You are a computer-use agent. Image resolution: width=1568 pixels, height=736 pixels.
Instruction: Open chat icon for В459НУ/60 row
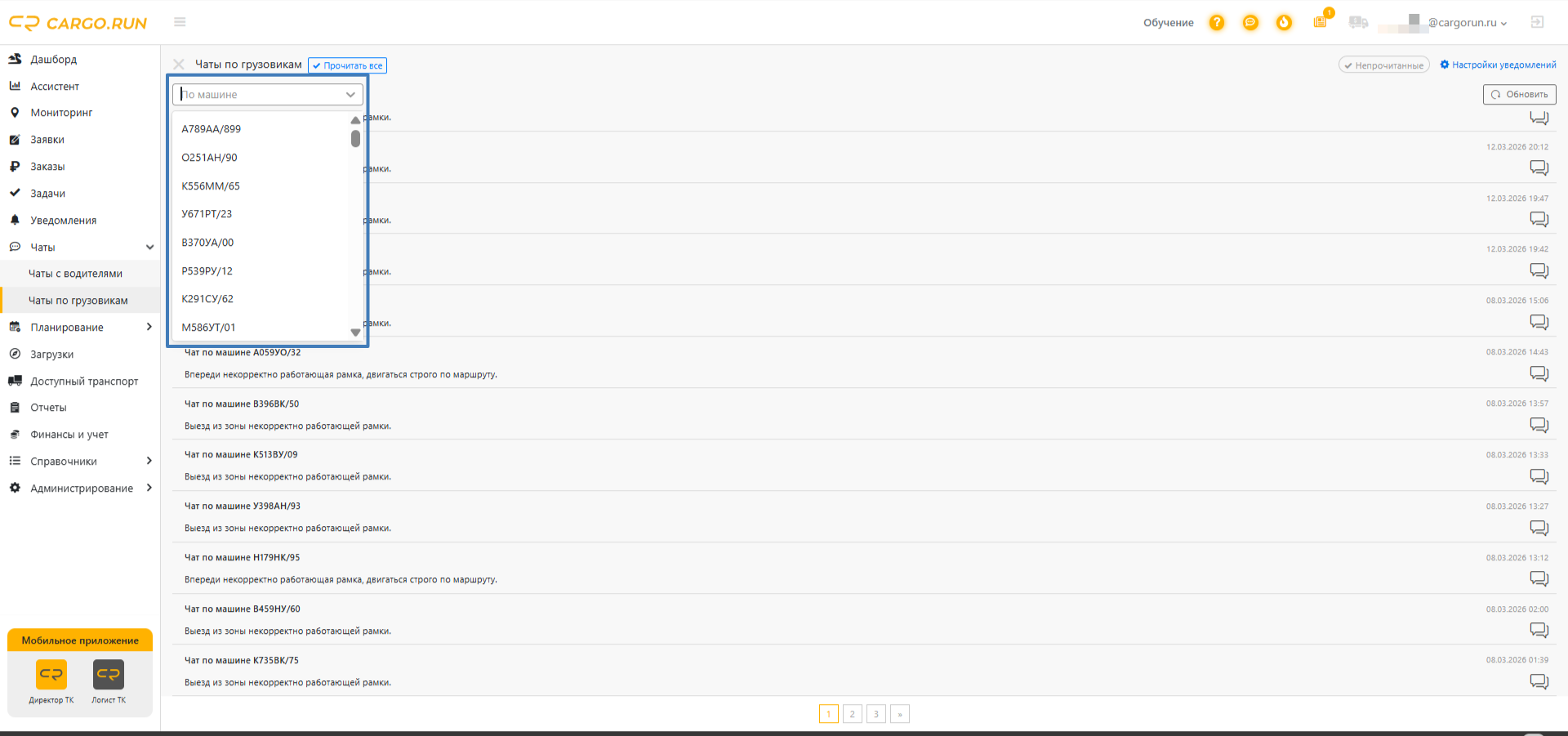(x=1539, y=630)
